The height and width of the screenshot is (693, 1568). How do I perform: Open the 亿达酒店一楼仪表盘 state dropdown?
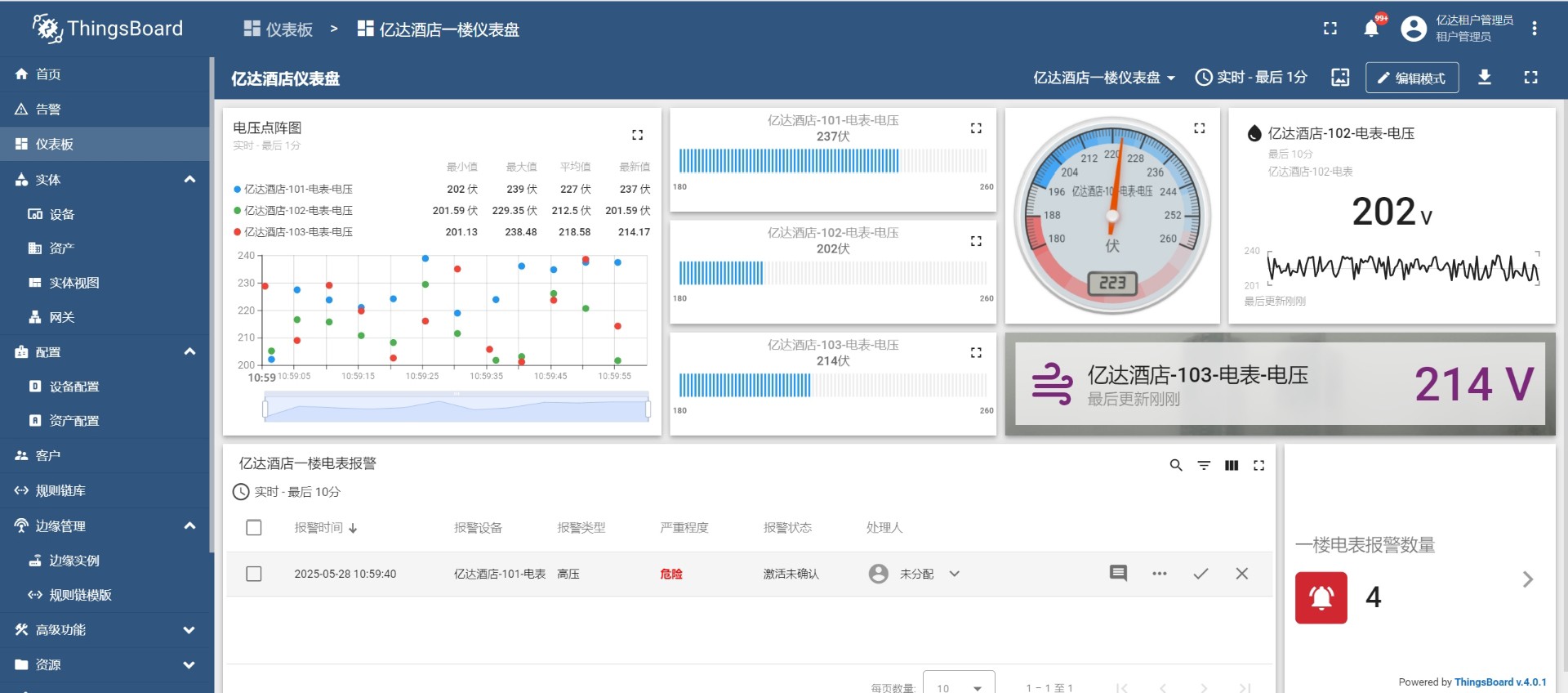[1103, 78]
